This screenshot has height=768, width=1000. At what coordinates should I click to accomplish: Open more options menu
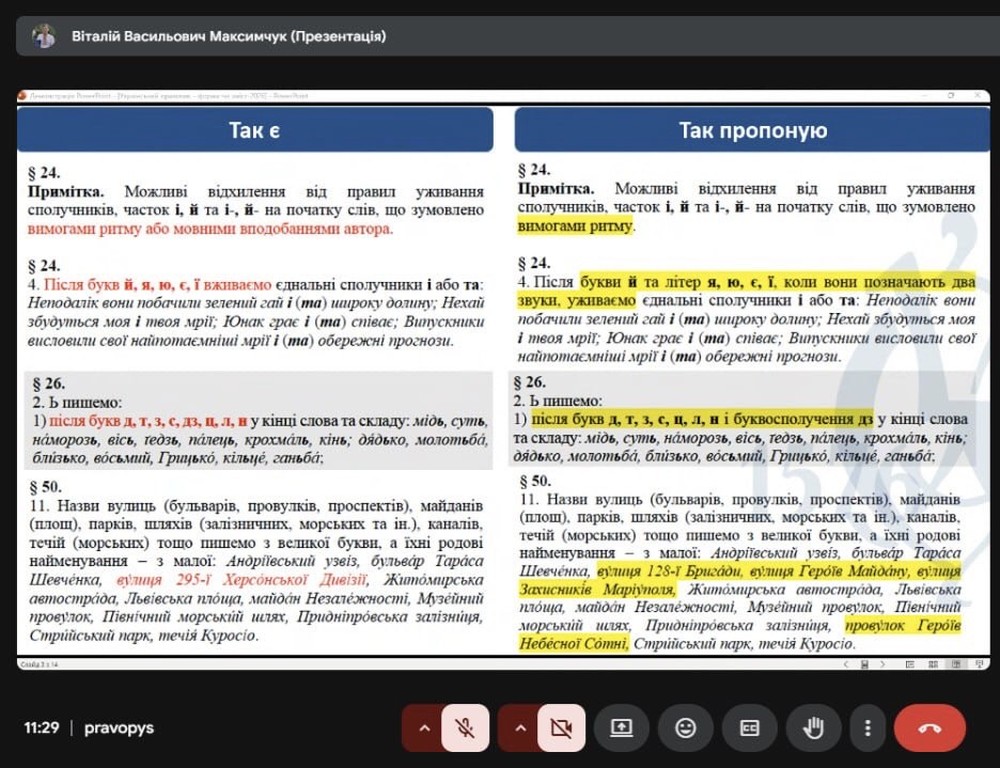pos(868,728)
